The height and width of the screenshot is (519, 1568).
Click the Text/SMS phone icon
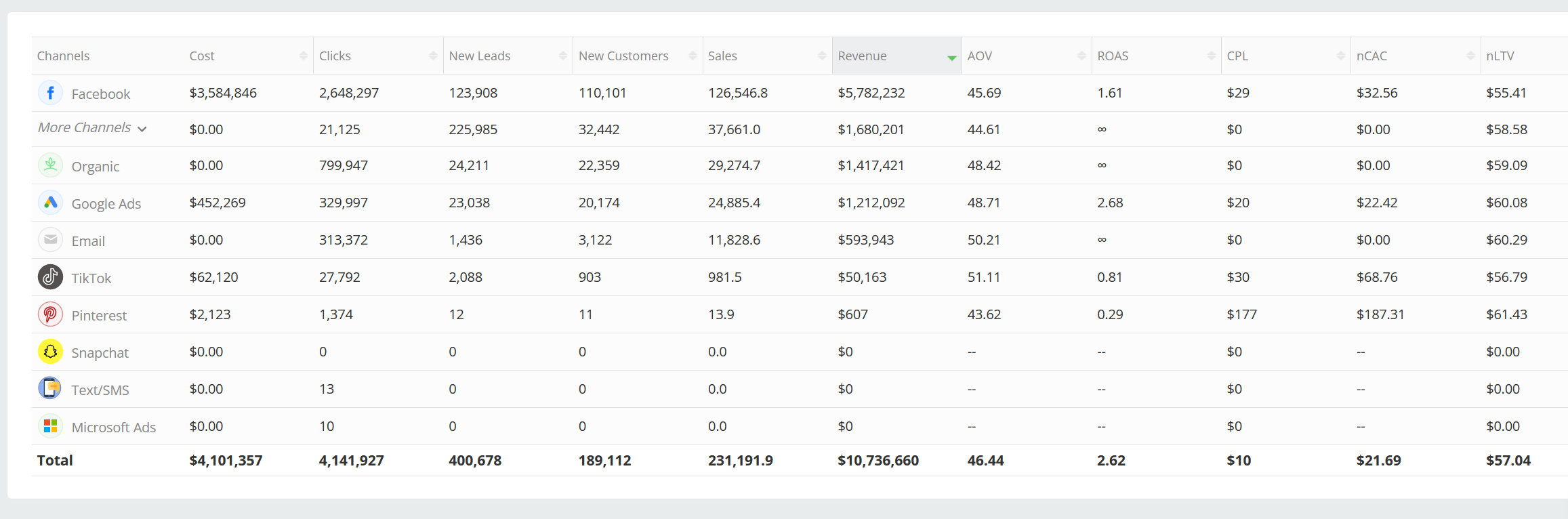click(x=50, y=389)
